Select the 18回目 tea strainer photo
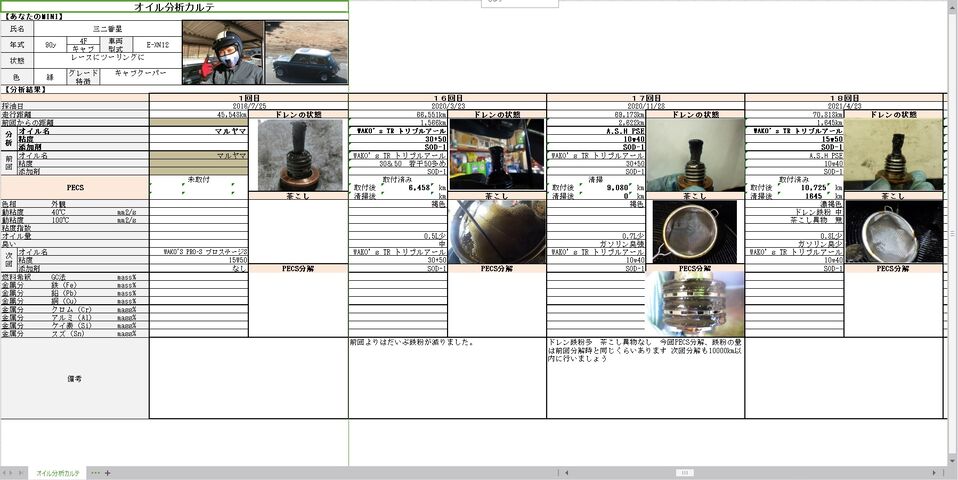 [x=894, y=231]
